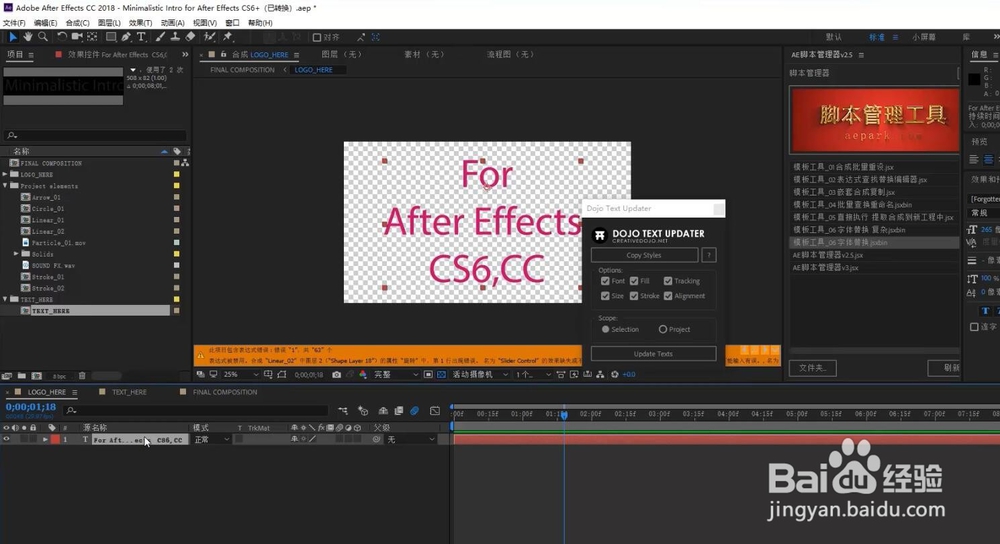
Task: Hide the text layer using its eye toggle
Action: click(6, 439)
